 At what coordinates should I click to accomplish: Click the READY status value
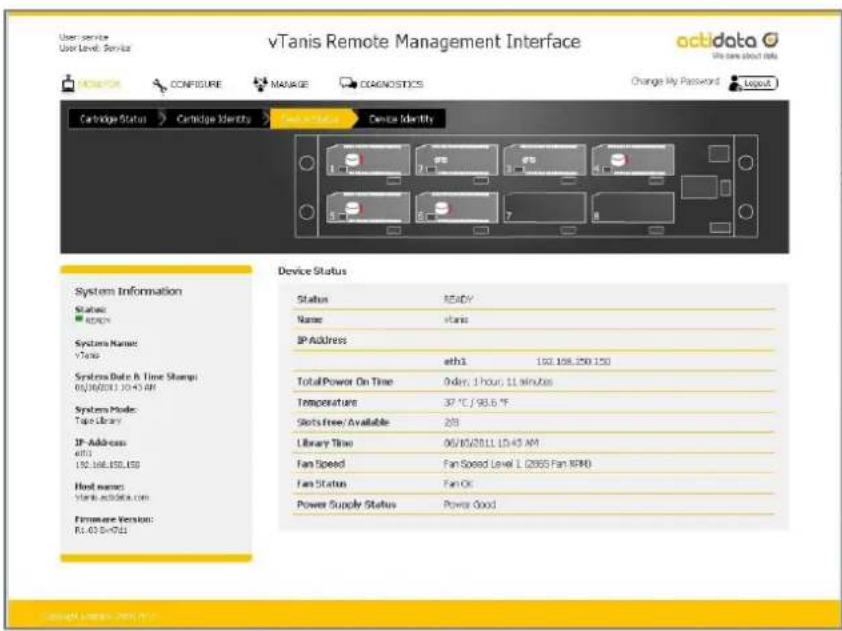pyautogui.click(x=458, y=299)
